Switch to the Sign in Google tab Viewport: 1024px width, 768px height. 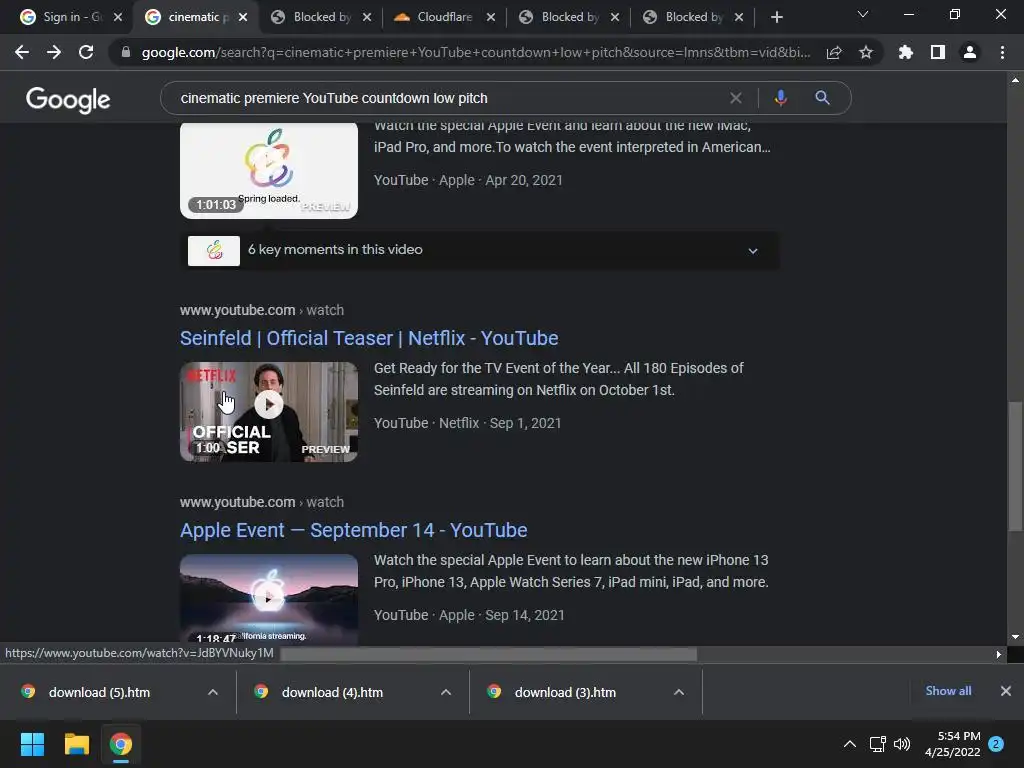click(x=62, y=17)
